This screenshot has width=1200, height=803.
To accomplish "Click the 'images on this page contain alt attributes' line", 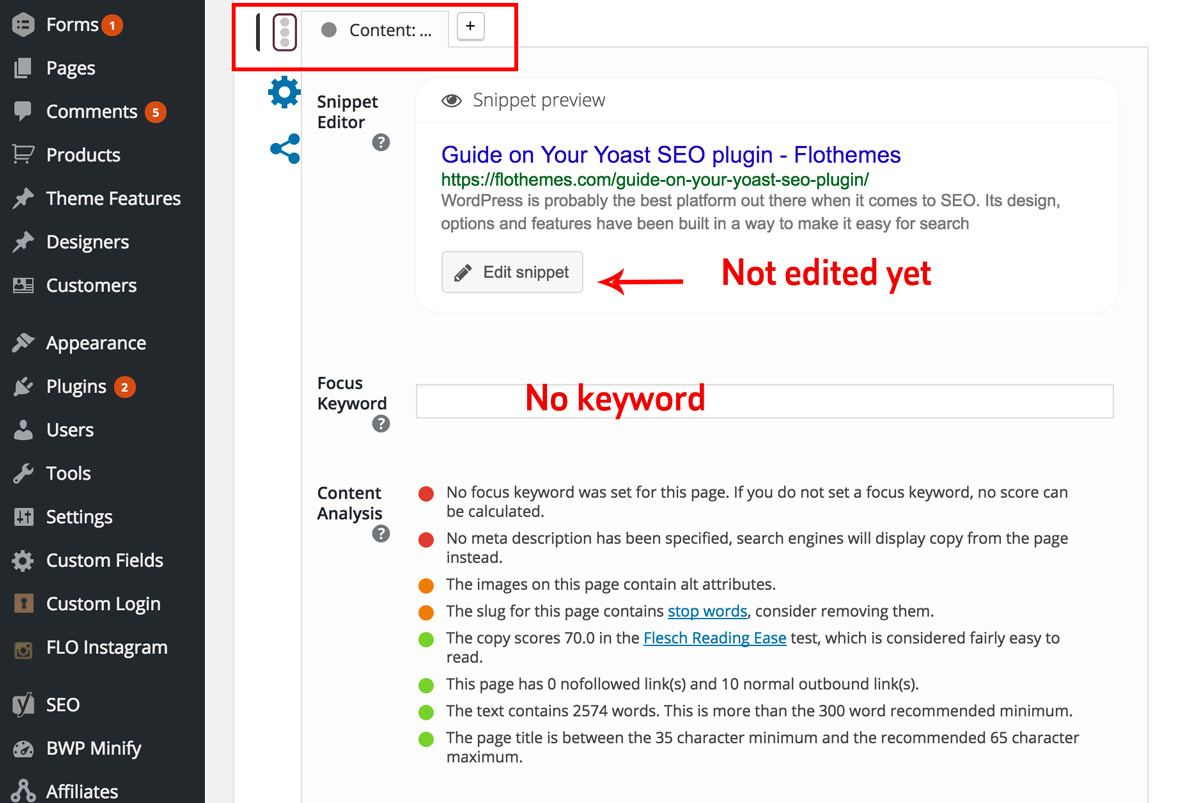I will [611, 584].
